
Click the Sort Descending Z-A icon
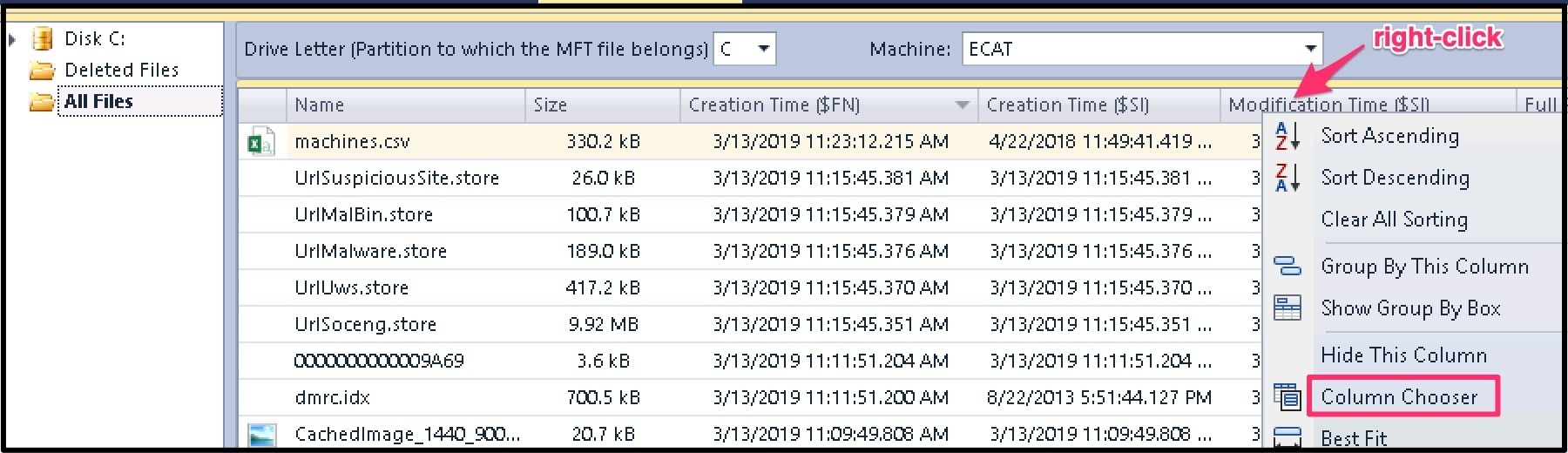[x=1287, y=178]
